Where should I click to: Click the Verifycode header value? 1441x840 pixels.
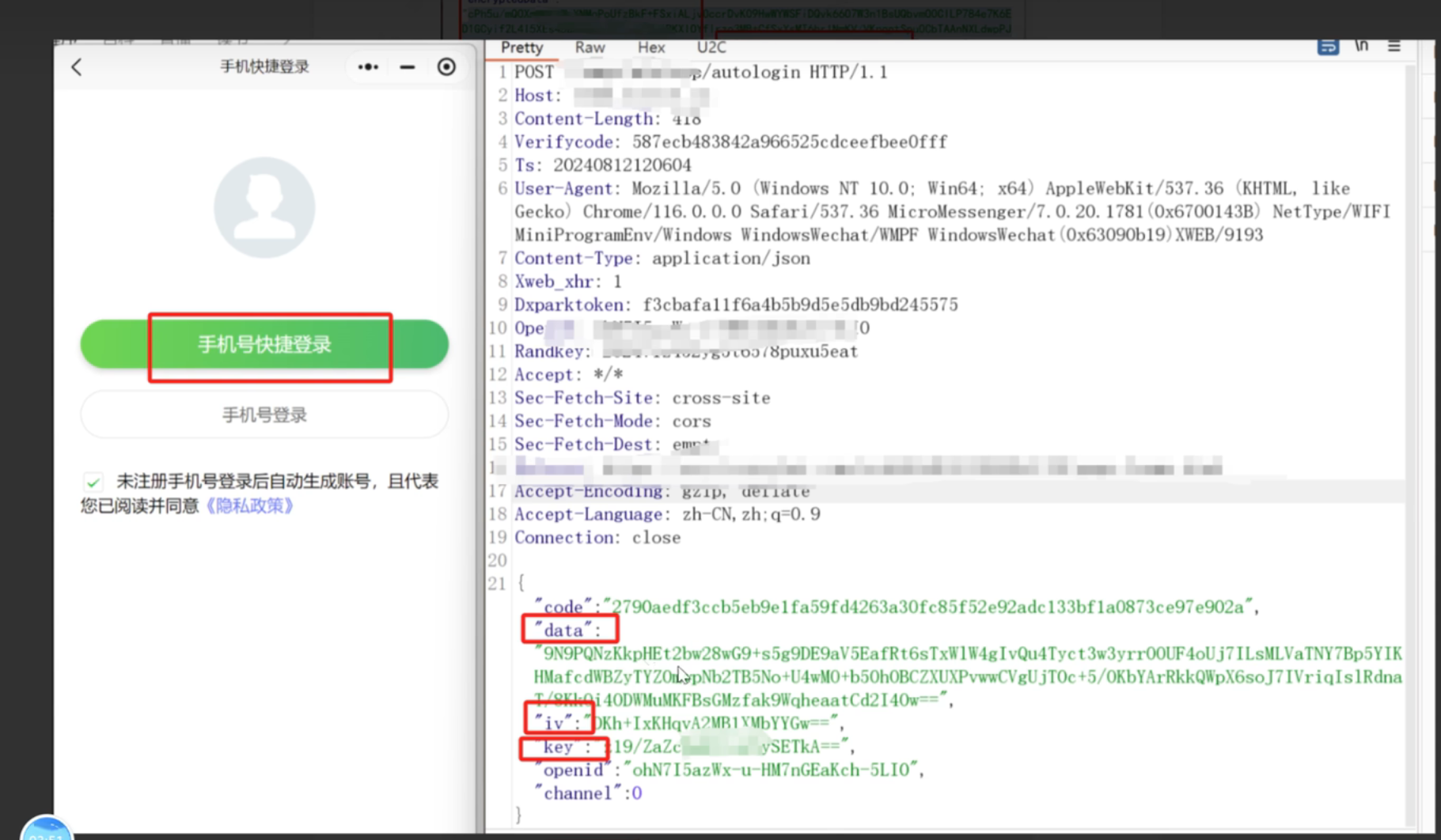click(789, 142)
